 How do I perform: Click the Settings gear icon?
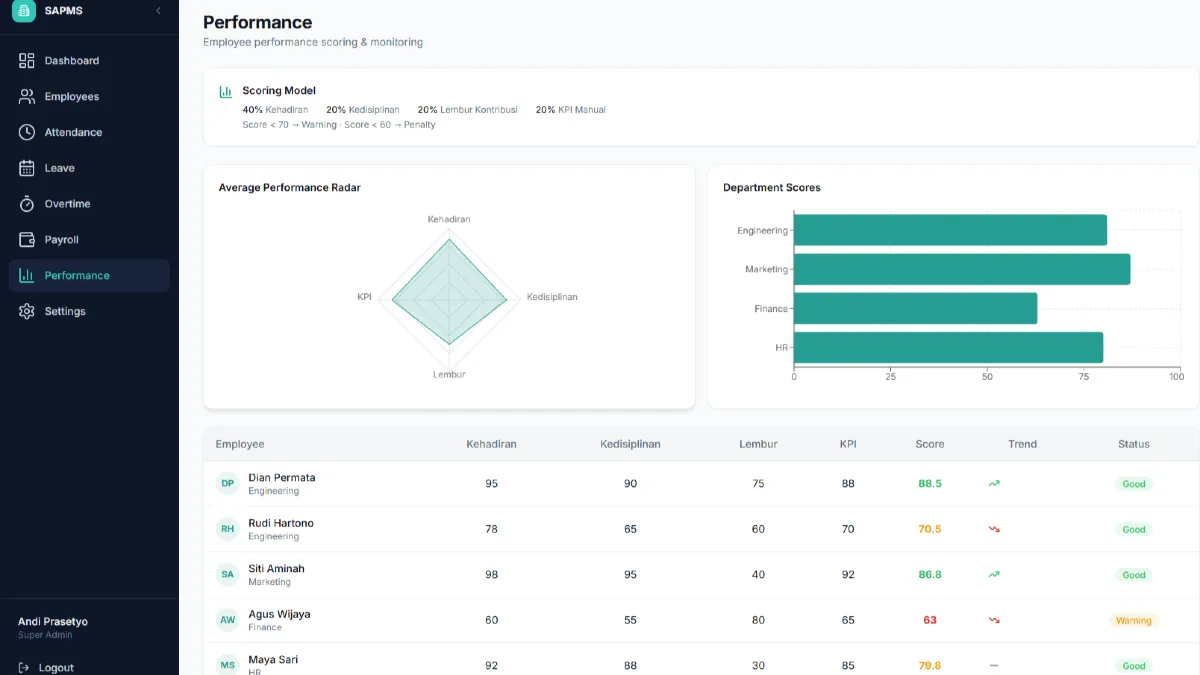click(x=27, y=311)
